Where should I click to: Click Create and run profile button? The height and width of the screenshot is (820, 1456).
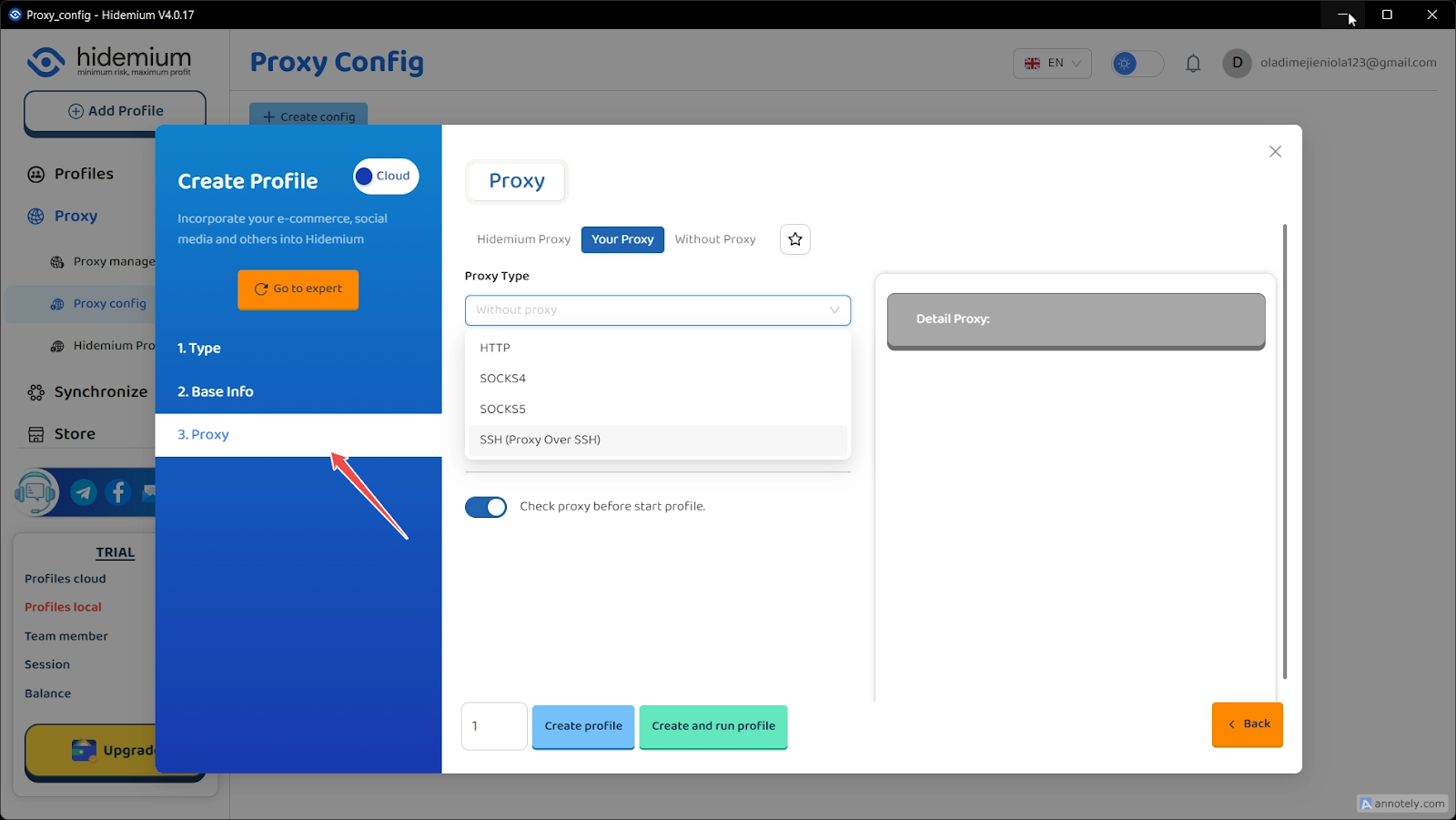pyautogui.click(x=713, y=726)
